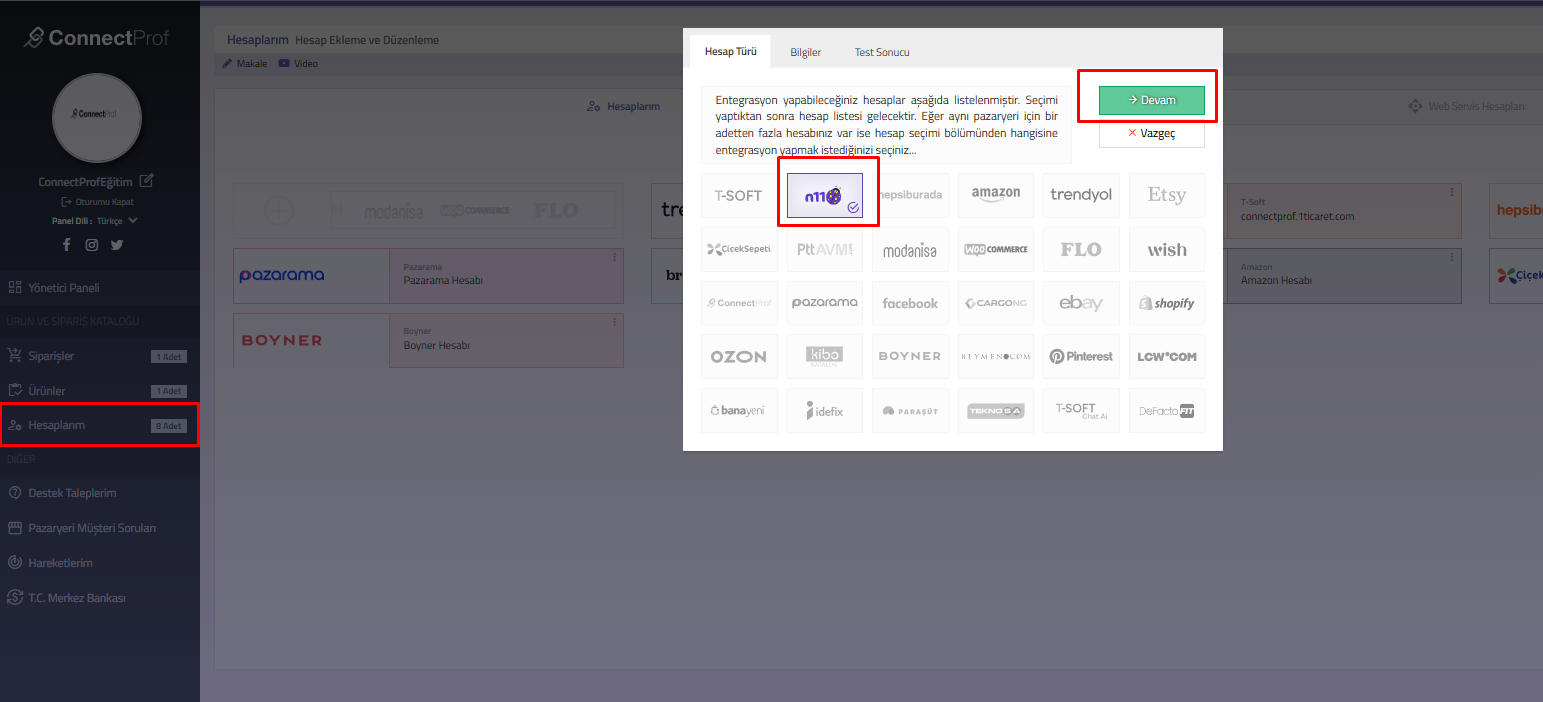Open T.C. Merkez Bankası page
The width and height of the screenshot is (1543, 702).
click(100, 598)
